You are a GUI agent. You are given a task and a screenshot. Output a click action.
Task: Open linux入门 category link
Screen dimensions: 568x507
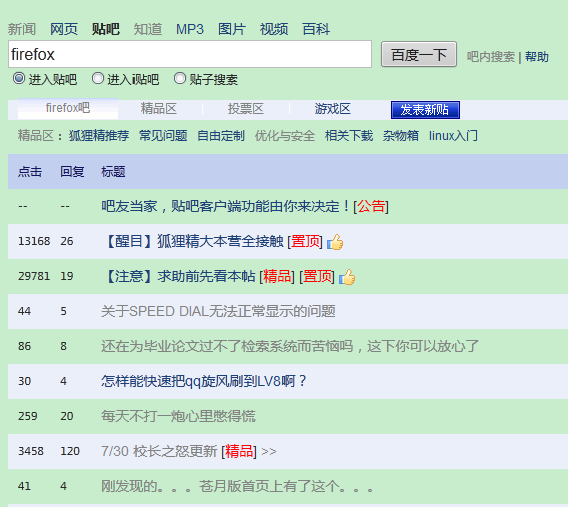click(453, 136)
